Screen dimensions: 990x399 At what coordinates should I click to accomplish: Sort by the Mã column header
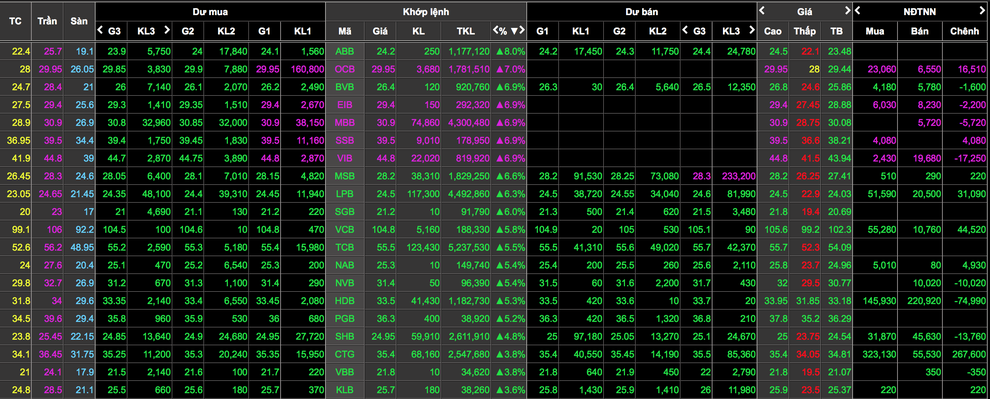click(345, 30)
